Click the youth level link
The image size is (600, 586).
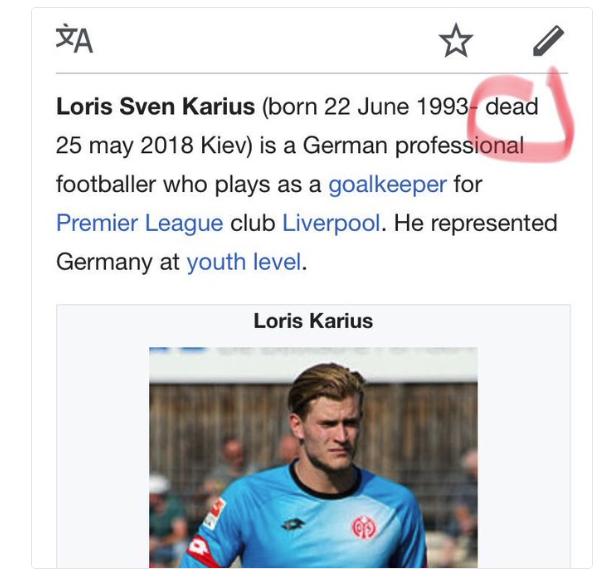tap(243, 263)
